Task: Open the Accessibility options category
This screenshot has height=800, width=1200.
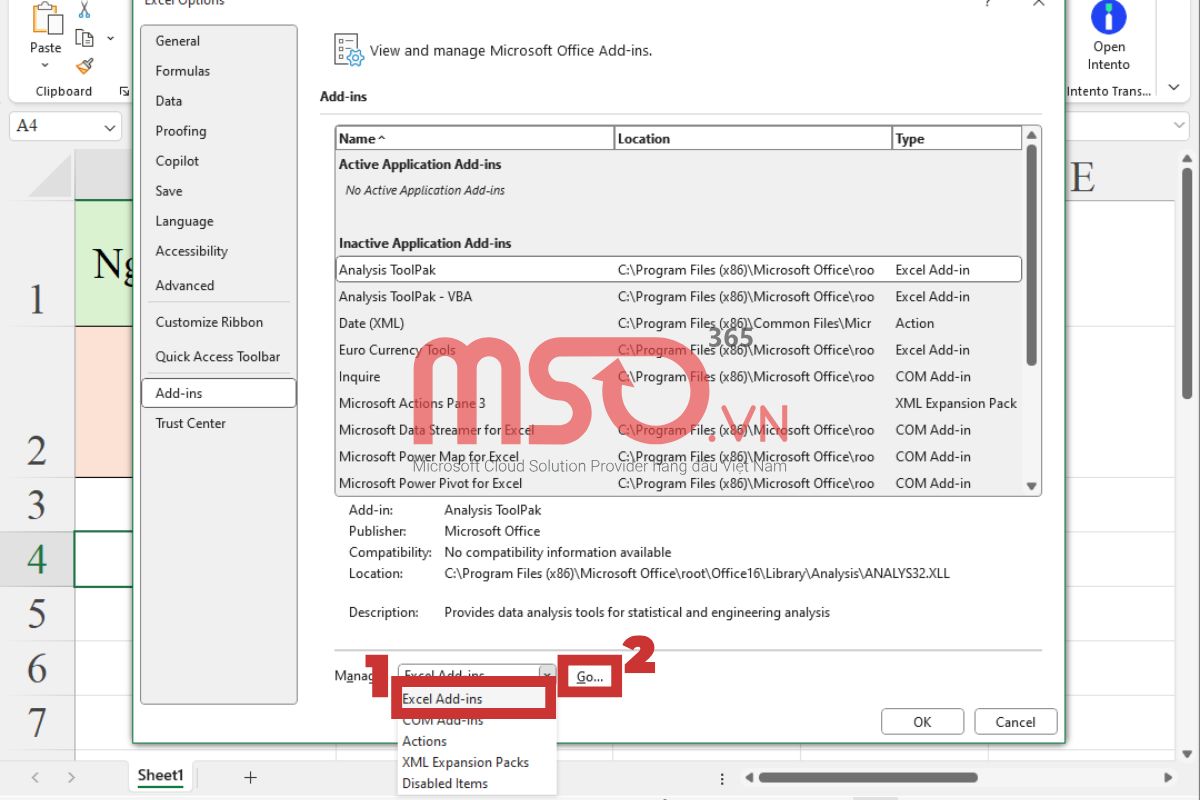Action: pyautogui.click(x=219, y=251)
